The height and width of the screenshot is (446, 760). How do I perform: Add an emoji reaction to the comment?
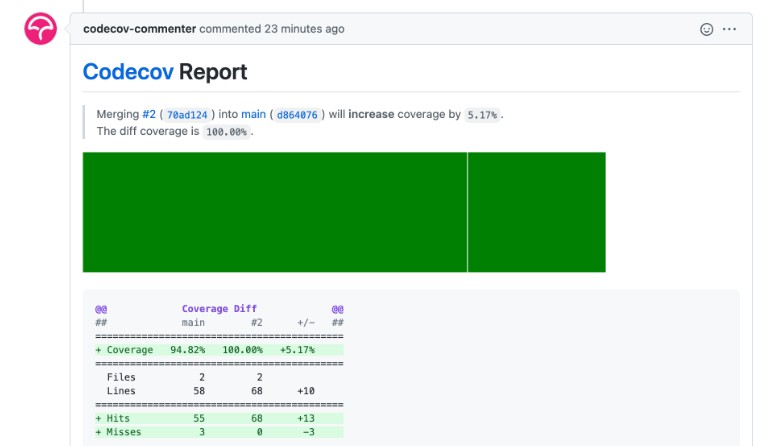pos(706,29)
